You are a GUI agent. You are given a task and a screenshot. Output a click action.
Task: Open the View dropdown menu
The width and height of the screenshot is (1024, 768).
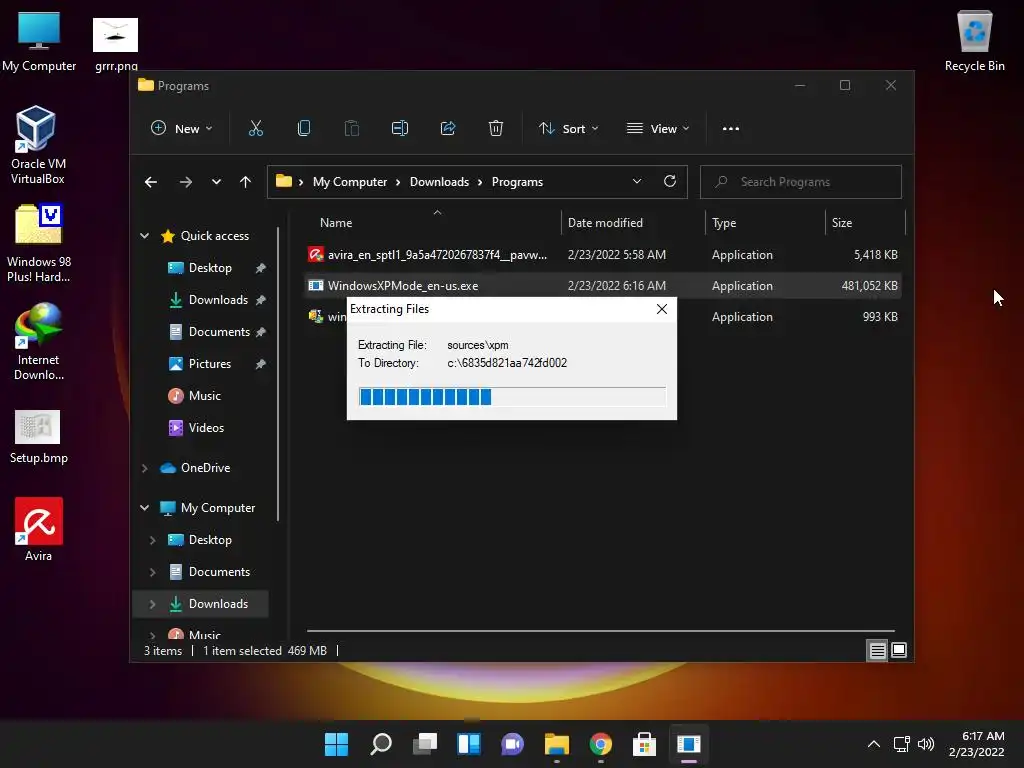coord(657,129)
